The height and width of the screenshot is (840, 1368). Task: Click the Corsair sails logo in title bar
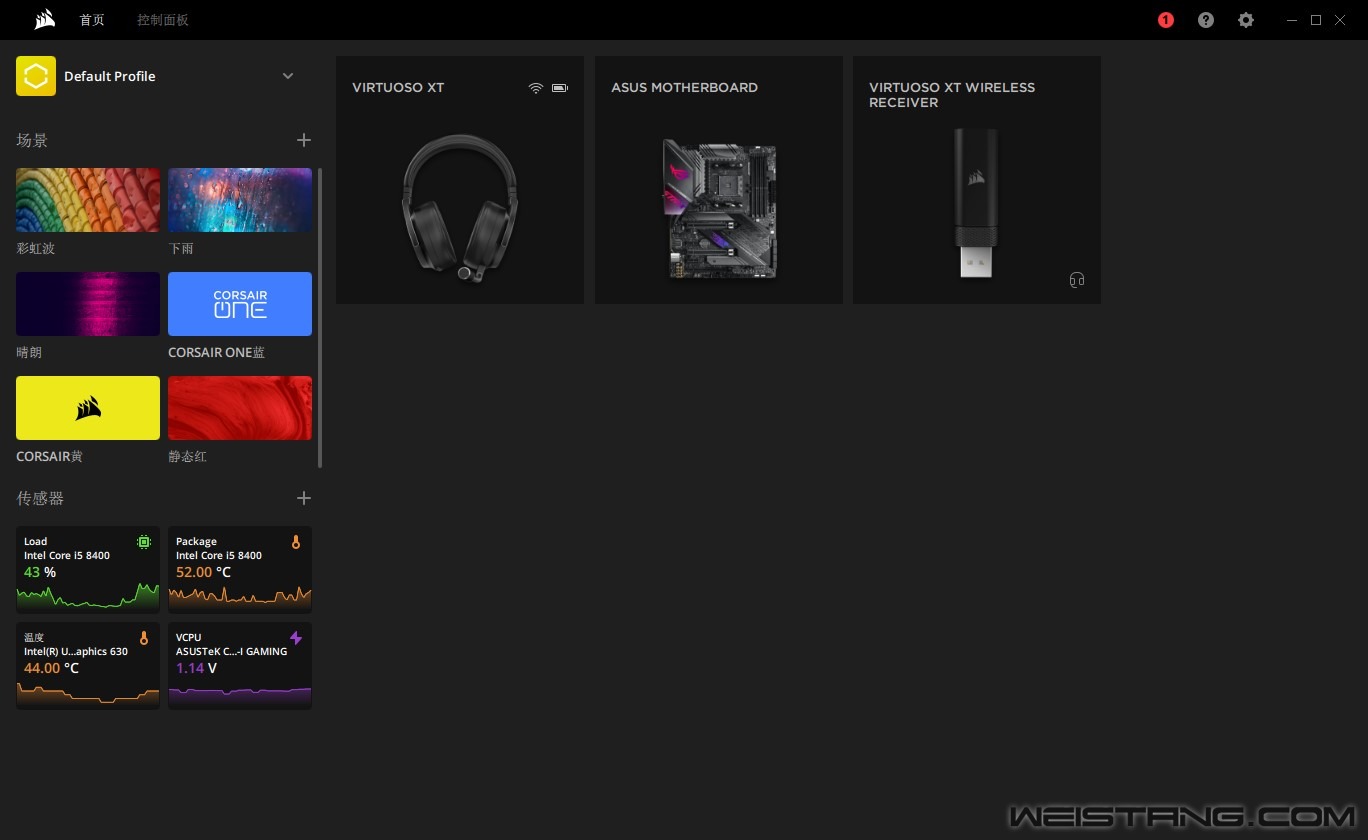(x=44, y=20)
